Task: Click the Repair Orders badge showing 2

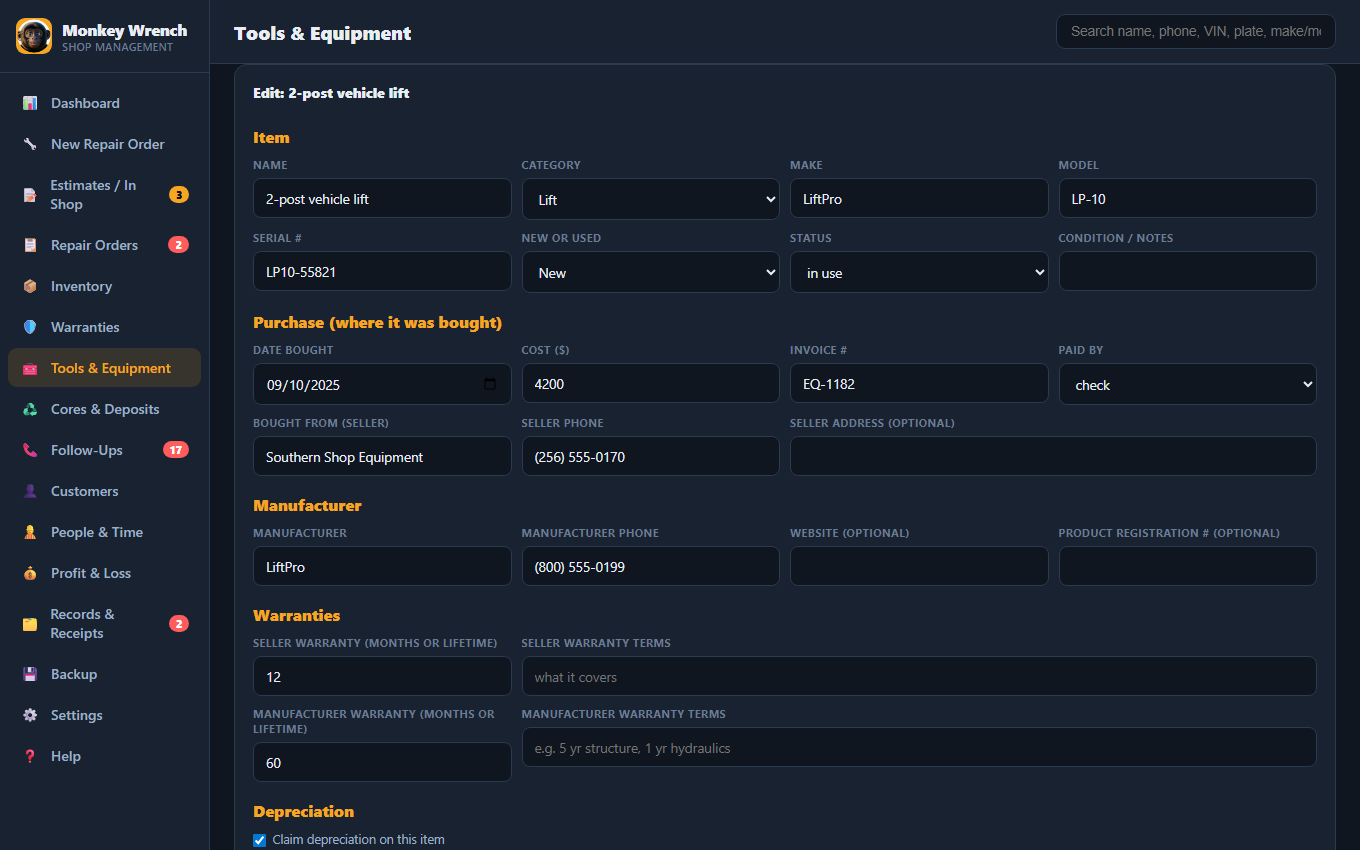Action: [x=179, y=245]
